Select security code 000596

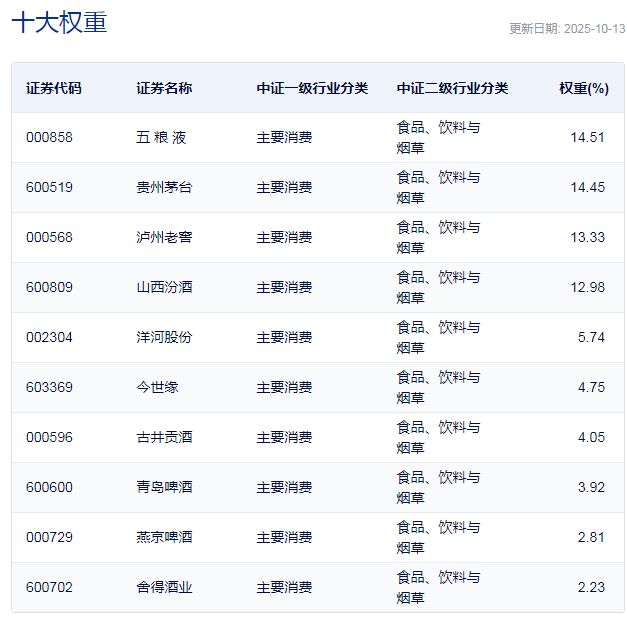click(49, 437)
